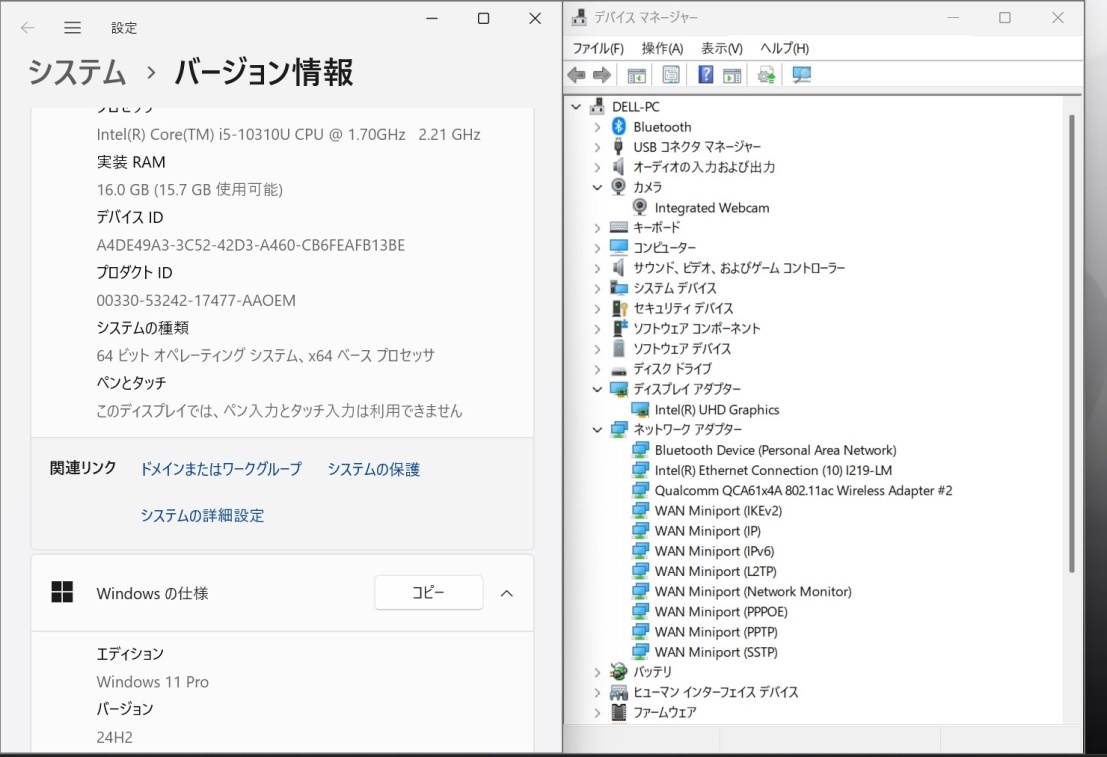Screen dimensions: 1107x757
Task: Click the ファームウェア firmware chip icon
Action: point(618,712)
